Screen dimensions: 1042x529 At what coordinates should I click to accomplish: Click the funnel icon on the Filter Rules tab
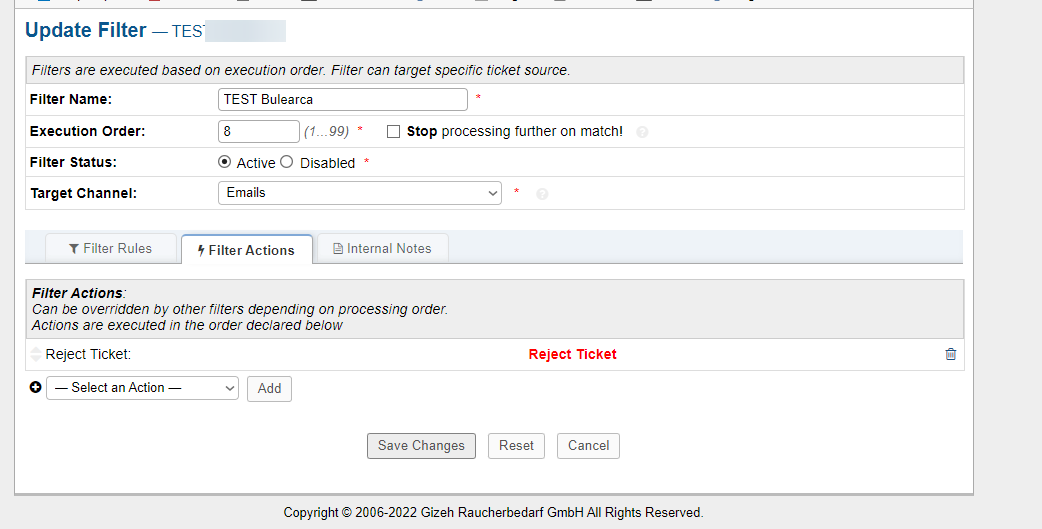click(x=74, y=249)
